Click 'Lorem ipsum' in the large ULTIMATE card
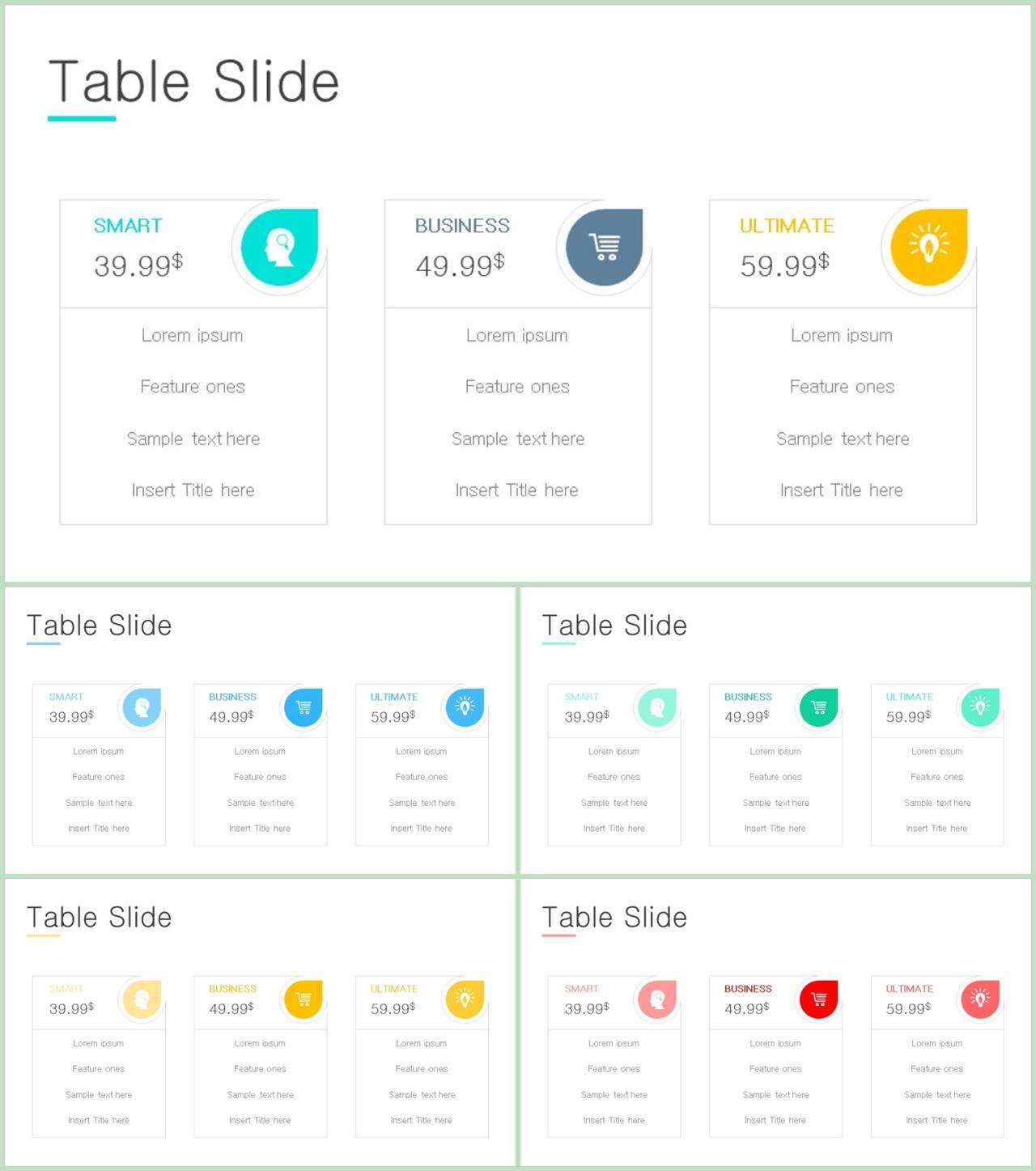Image resolution: width=1036 pixels, height=1171 pixels. point(842,335)
